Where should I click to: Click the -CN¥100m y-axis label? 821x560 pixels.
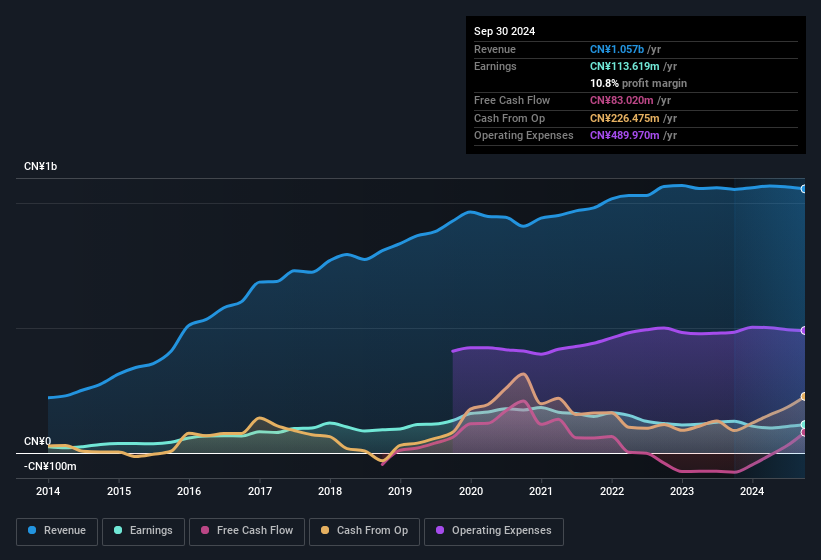point(50,466)
